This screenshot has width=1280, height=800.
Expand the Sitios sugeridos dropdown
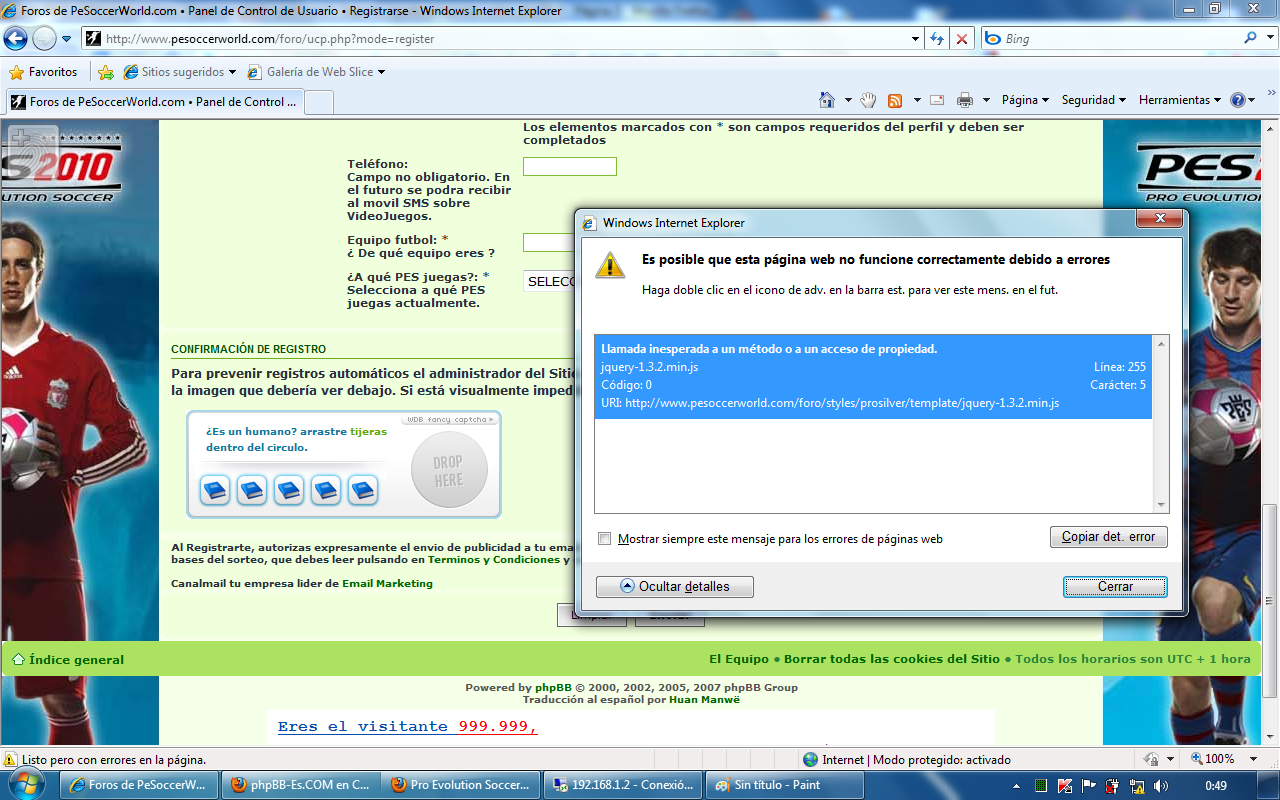tap(232, 72)
